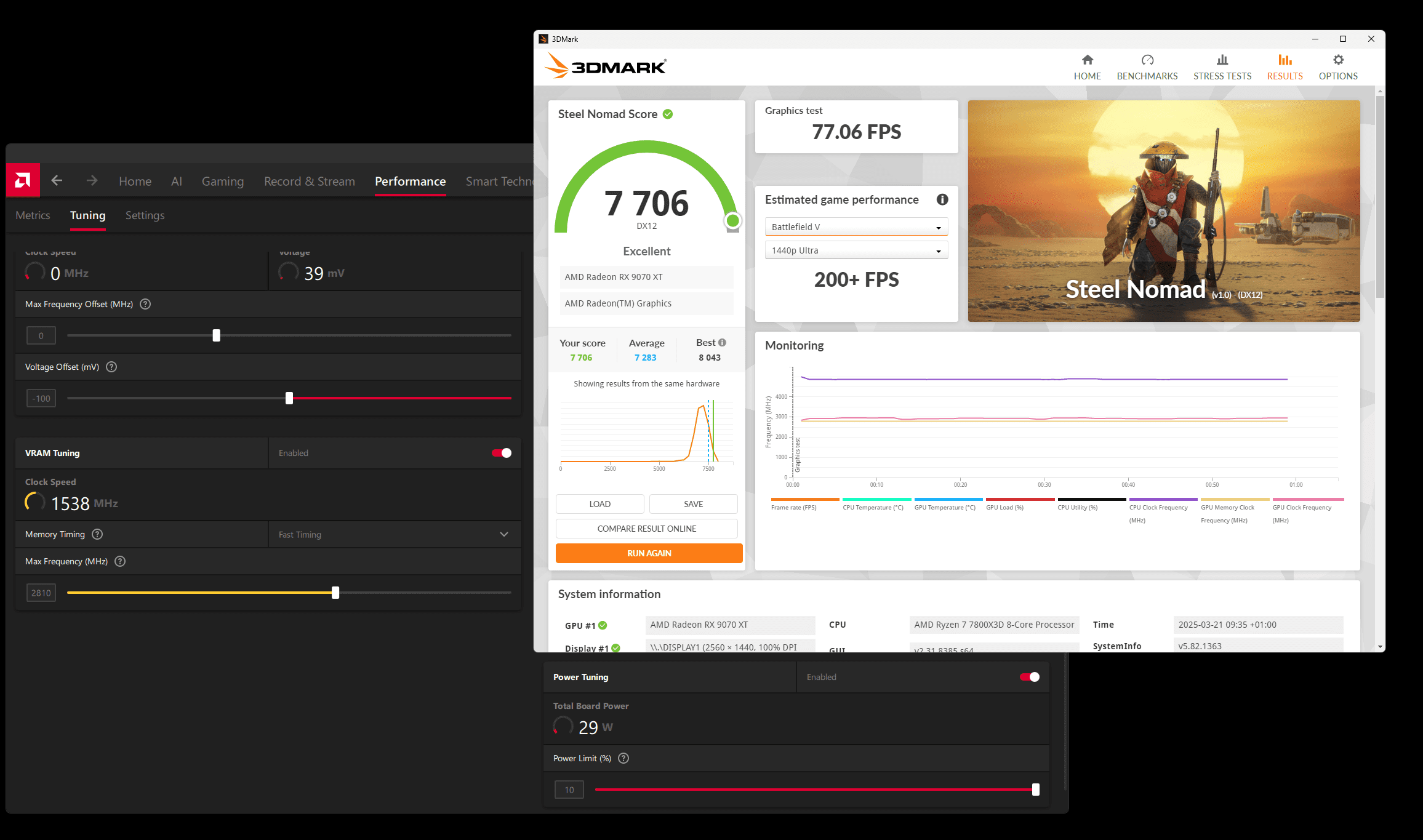
Task: Click the Frame rate (FPS) legend item
Action: 804,504
